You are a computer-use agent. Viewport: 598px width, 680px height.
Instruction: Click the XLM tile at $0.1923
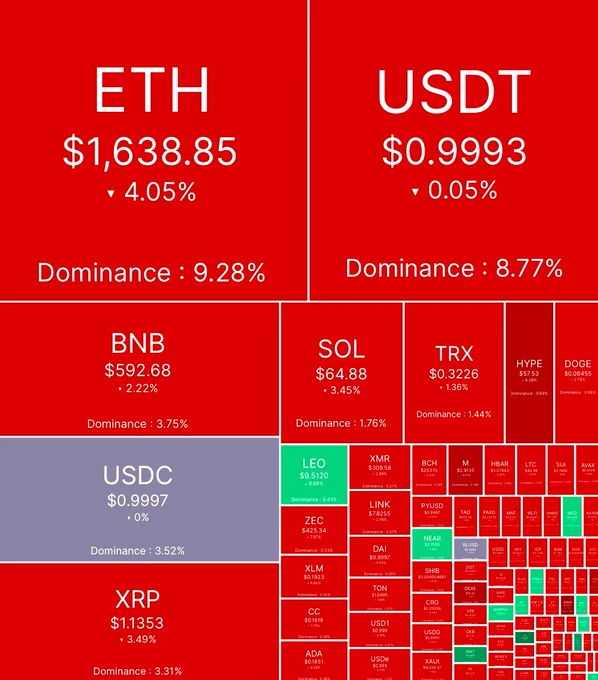point(314,576)
